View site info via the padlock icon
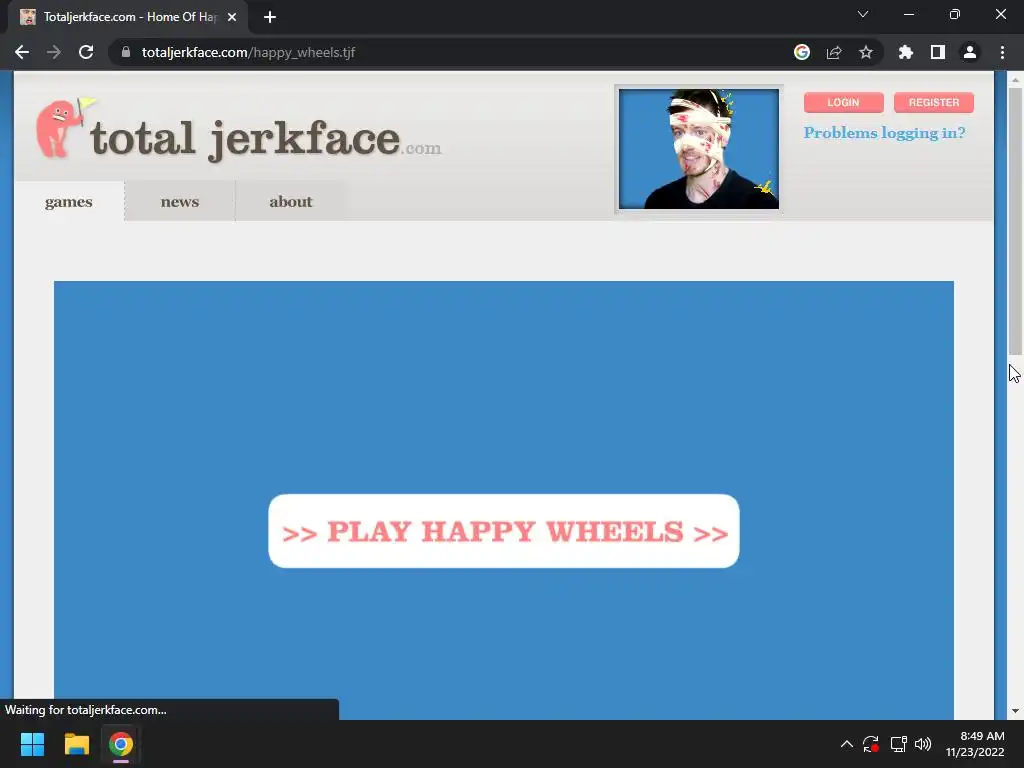The height and width of the screenshot is (768, 1024). tap(126, 52)
